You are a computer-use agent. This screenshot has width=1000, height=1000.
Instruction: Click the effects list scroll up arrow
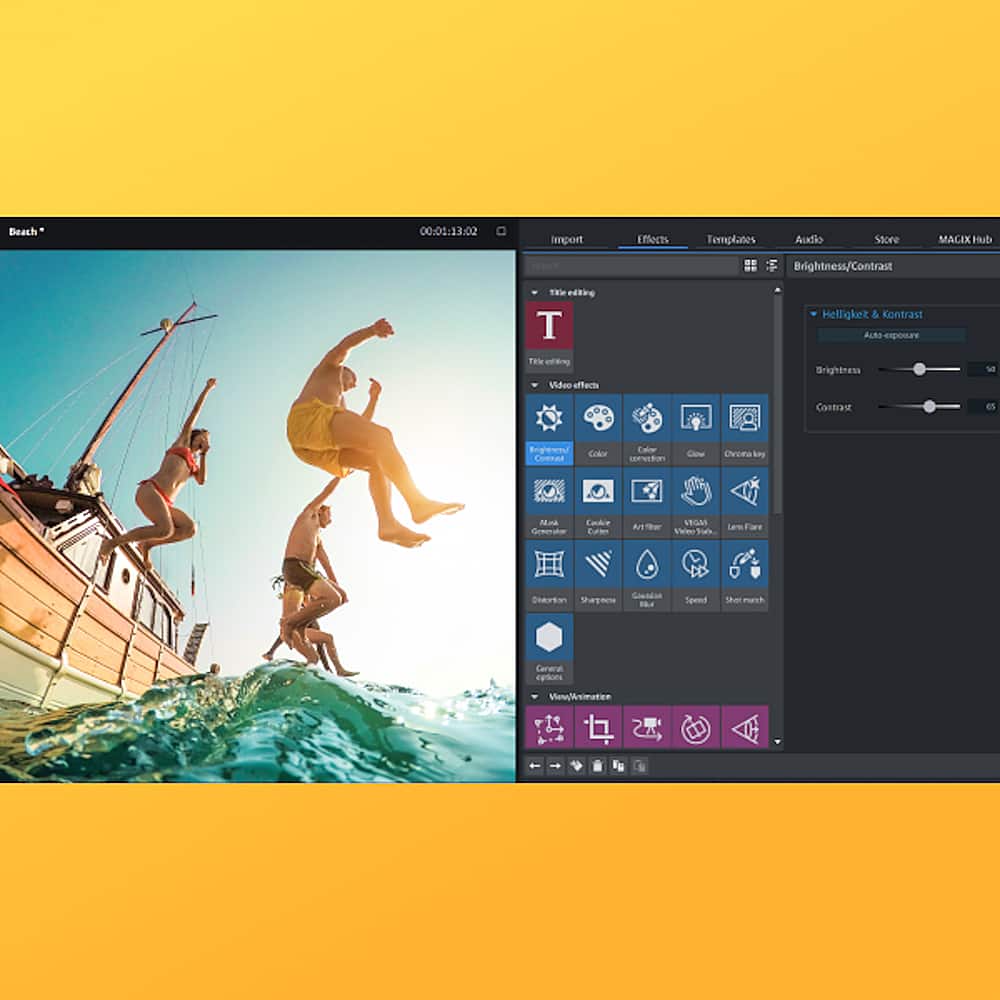[x=777, y=290]
